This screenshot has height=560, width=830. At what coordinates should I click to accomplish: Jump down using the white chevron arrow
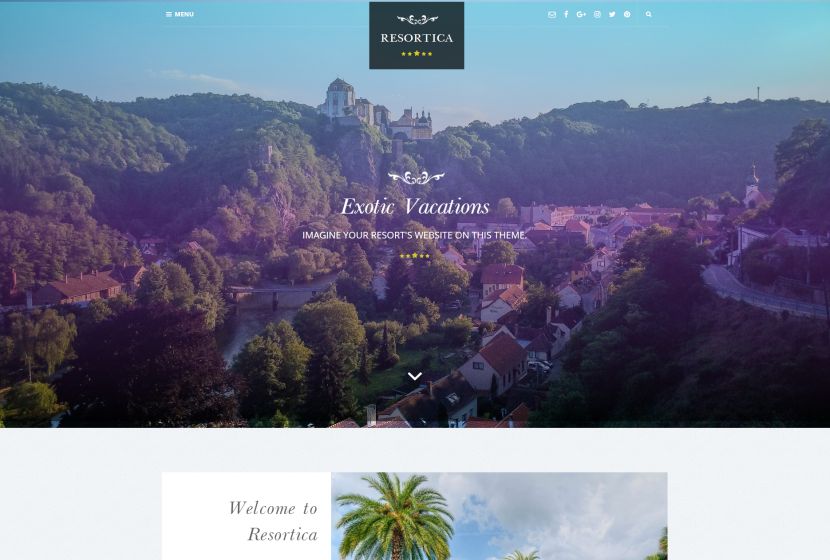415,376
